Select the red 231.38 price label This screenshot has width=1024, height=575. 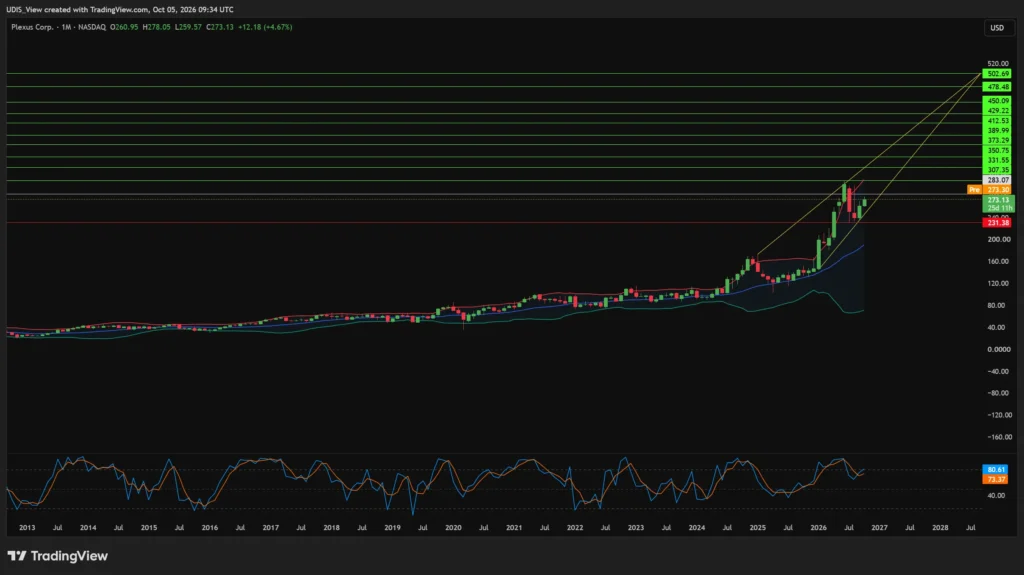[x=998, y=223]
